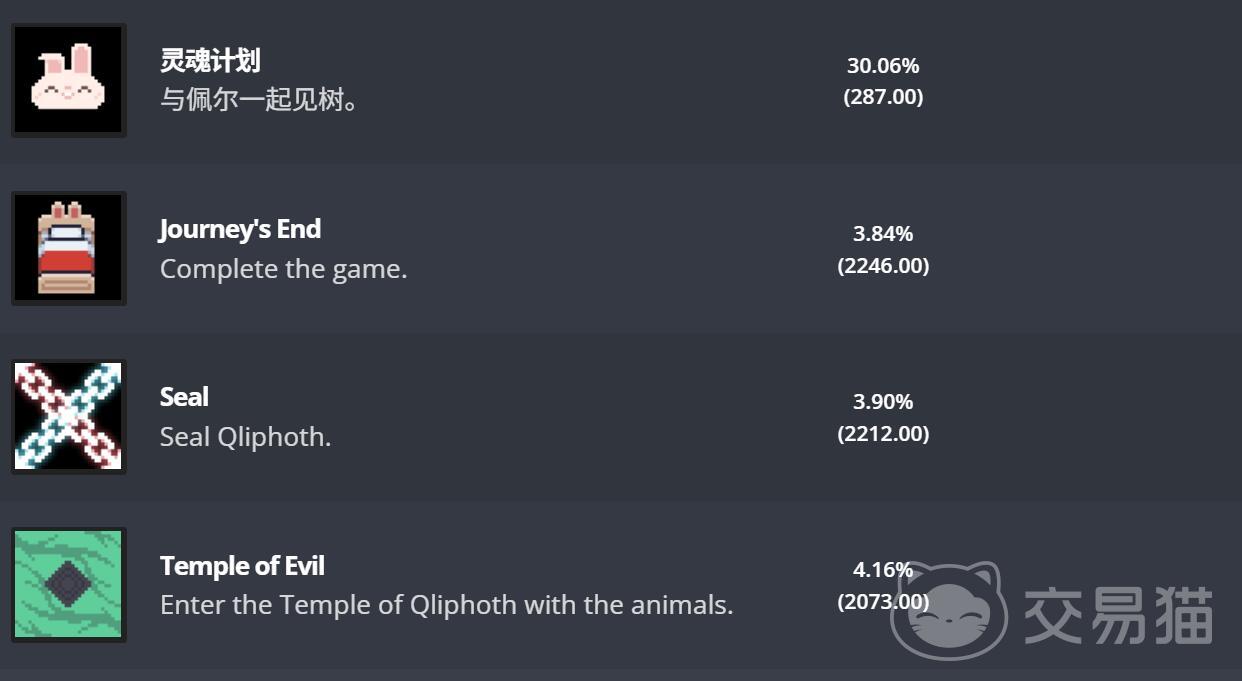Click the 4.16% completion percentage
The height and width of the screenshot is (681, 1242).
883,570
